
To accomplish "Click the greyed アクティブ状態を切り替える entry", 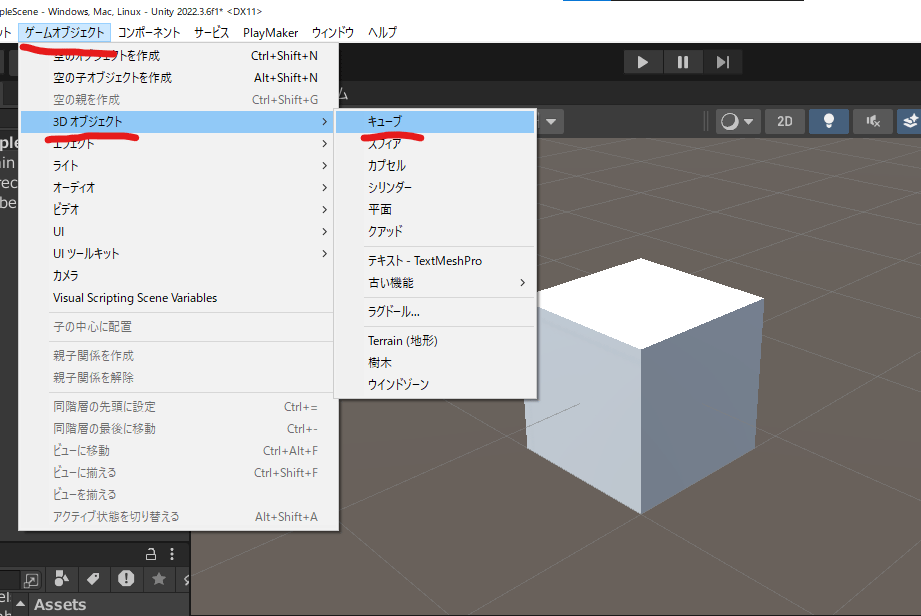I will point(179,517).
